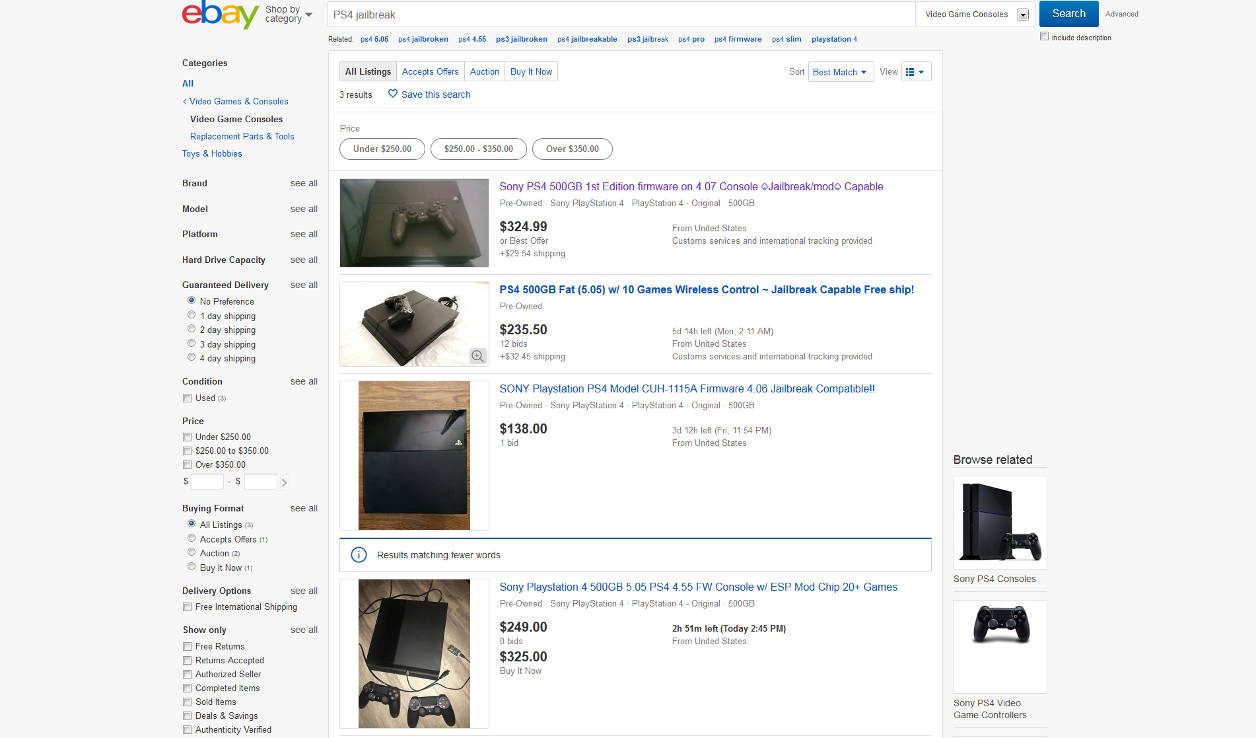Check Include description checkbox
The image size is (1256, 738).
pyautogui.click(x=1045, y=37)
